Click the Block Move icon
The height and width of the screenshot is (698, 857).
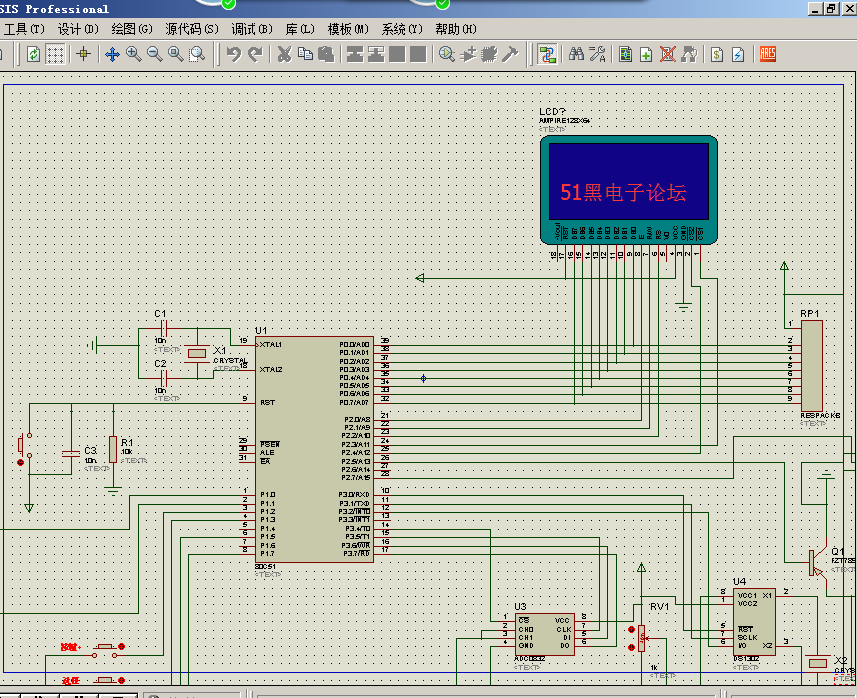pyautogui.click(x=376, y=54)
